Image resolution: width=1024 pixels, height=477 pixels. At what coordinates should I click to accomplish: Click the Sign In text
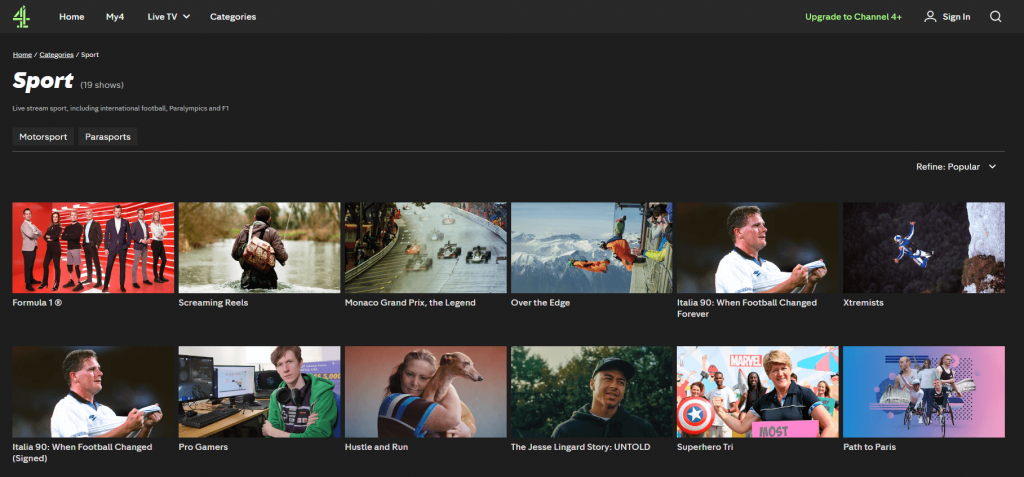pyautogui.click(x=956, y=17)
